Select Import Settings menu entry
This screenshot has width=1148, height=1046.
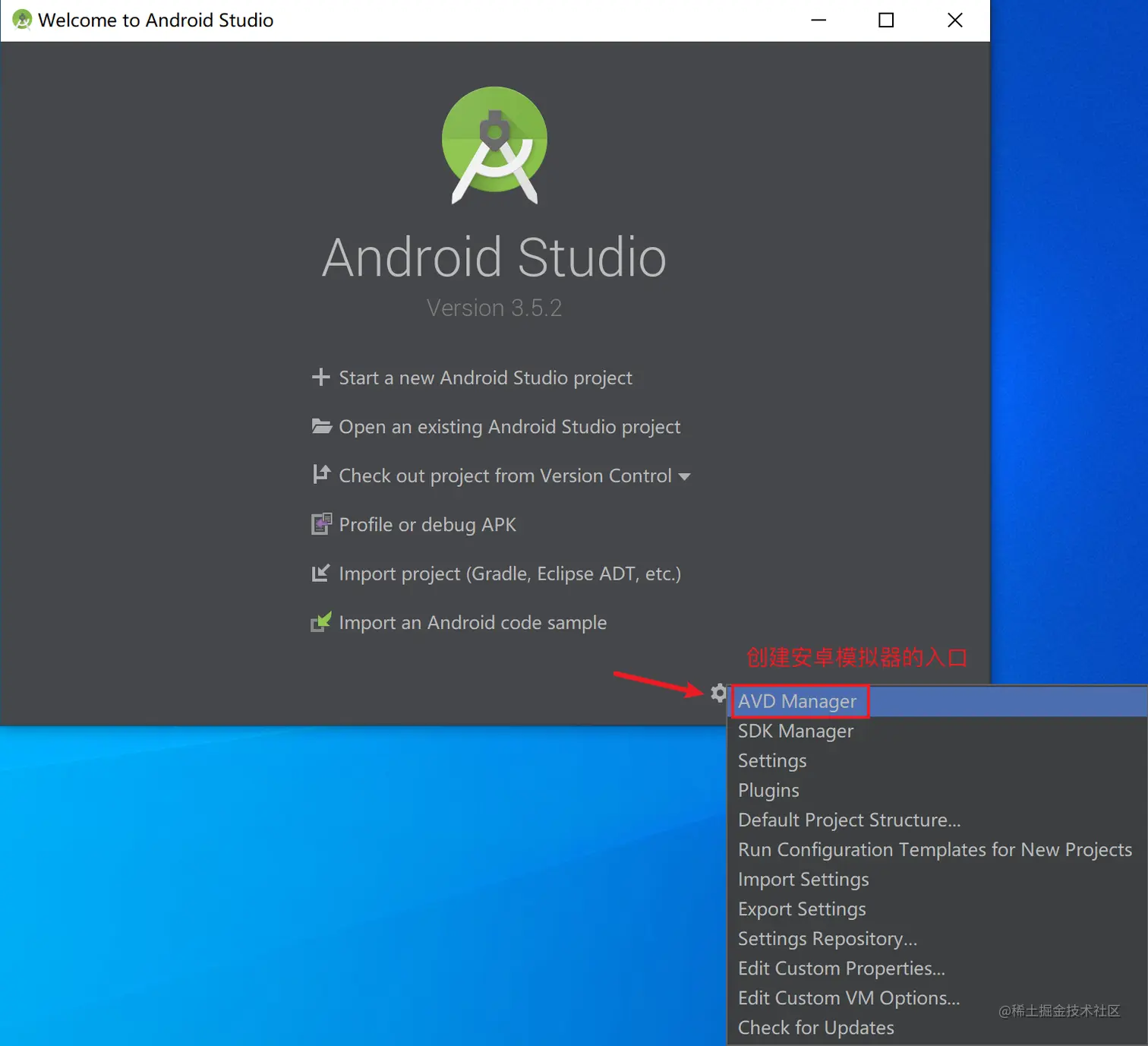(x=938, y=879)
